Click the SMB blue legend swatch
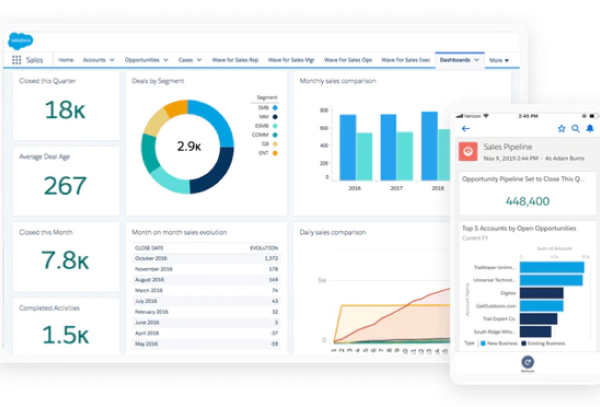Image resolution: width=600 pixels, height=407 pixels. (x=275, y=108)
